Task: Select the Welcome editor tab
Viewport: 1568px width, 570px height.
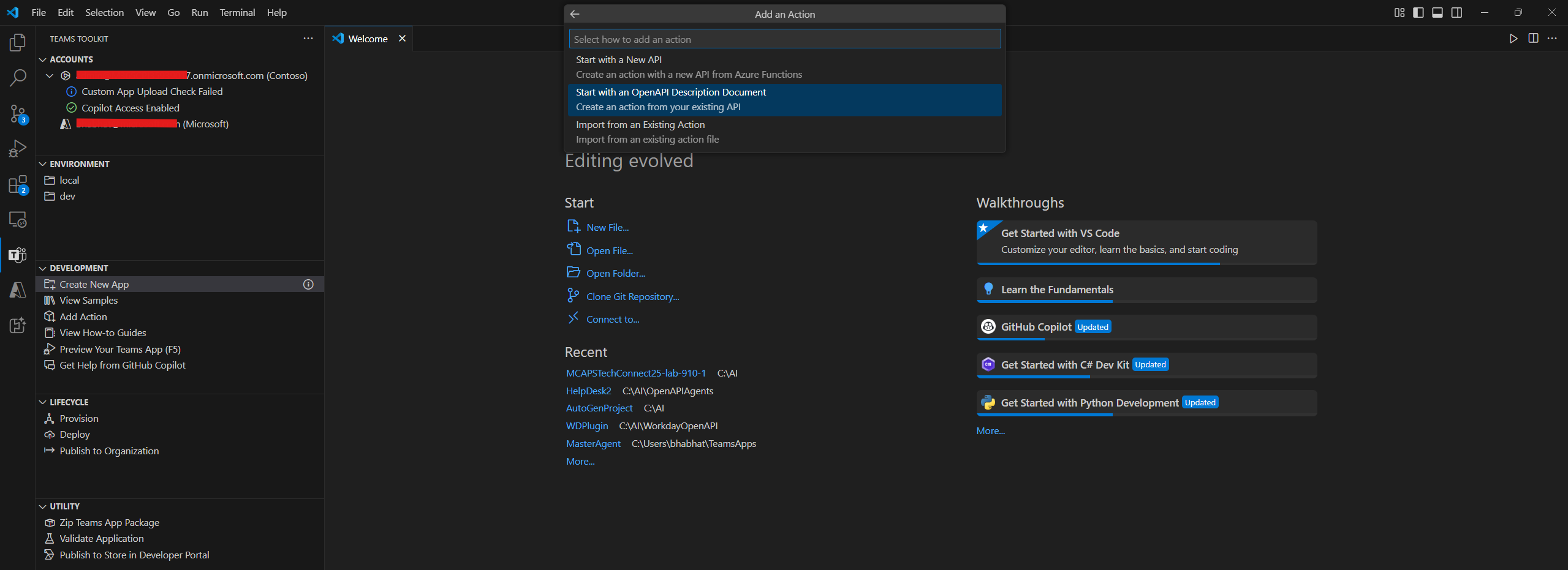Action: (368, 39)
